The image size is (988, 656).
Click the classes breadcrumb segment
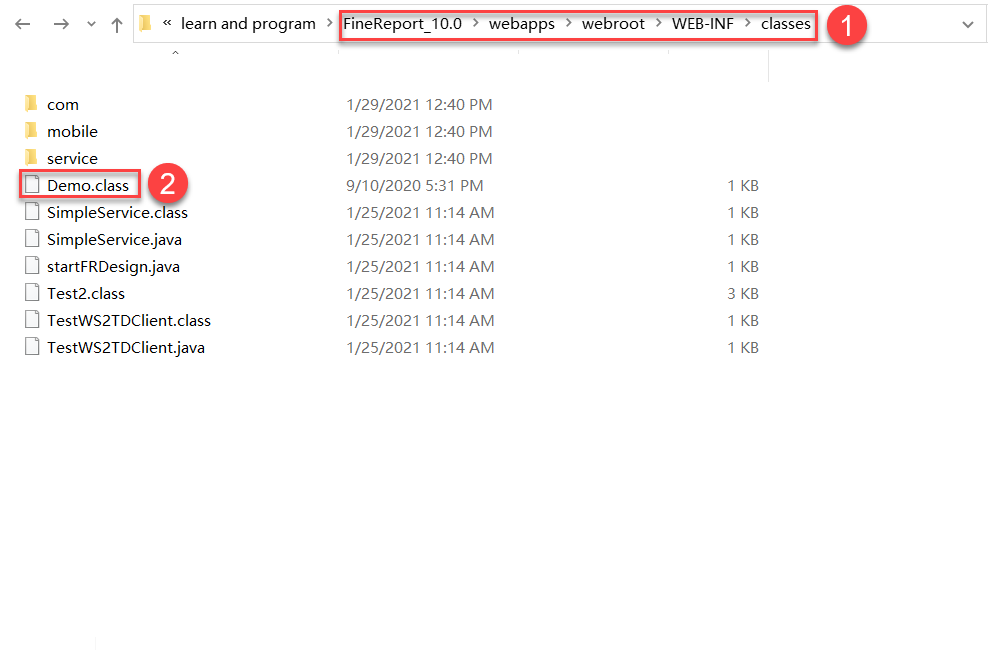786,23
